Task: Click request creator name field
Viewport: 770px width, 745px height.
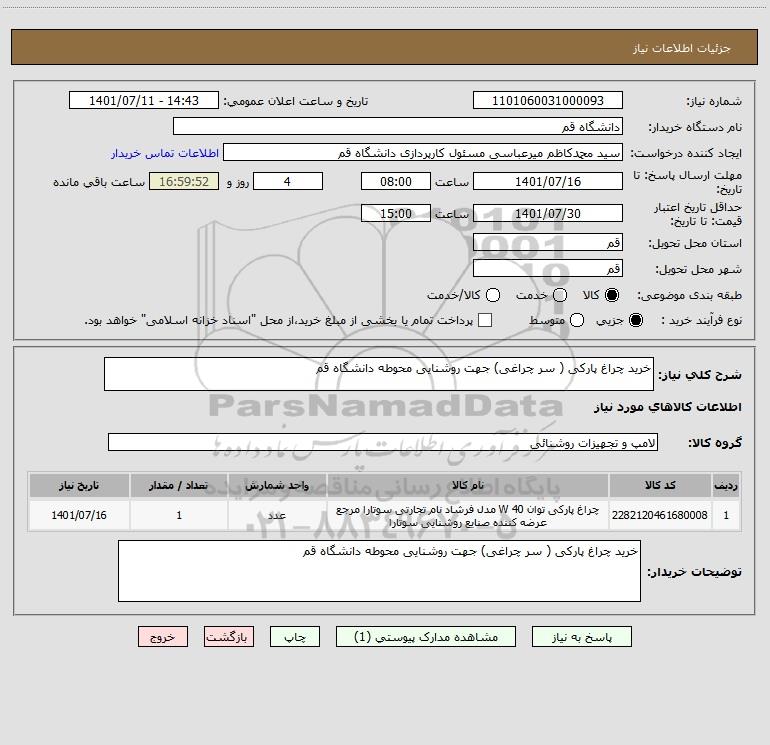Action: pyautogui.click(x=423, y=153)
